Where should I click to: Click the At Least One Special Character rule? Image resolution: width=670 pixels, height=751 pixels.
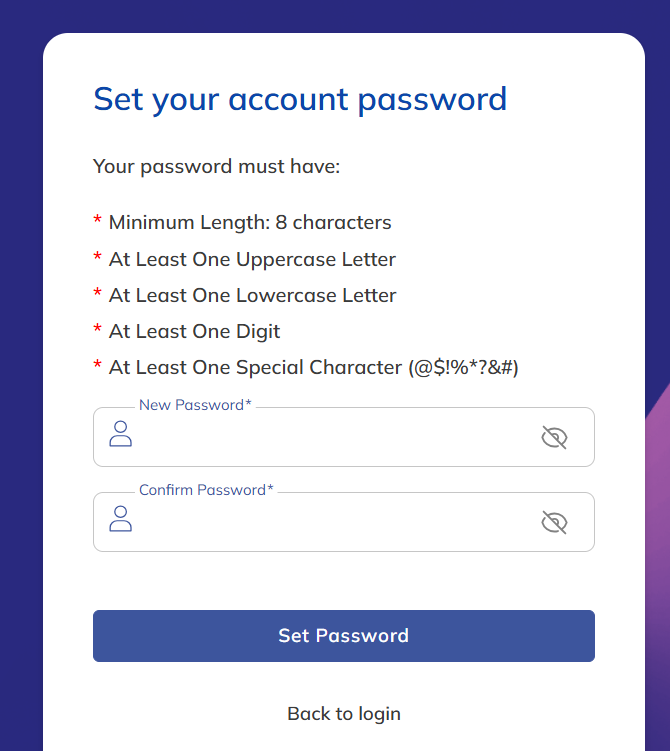pos(313,367)
